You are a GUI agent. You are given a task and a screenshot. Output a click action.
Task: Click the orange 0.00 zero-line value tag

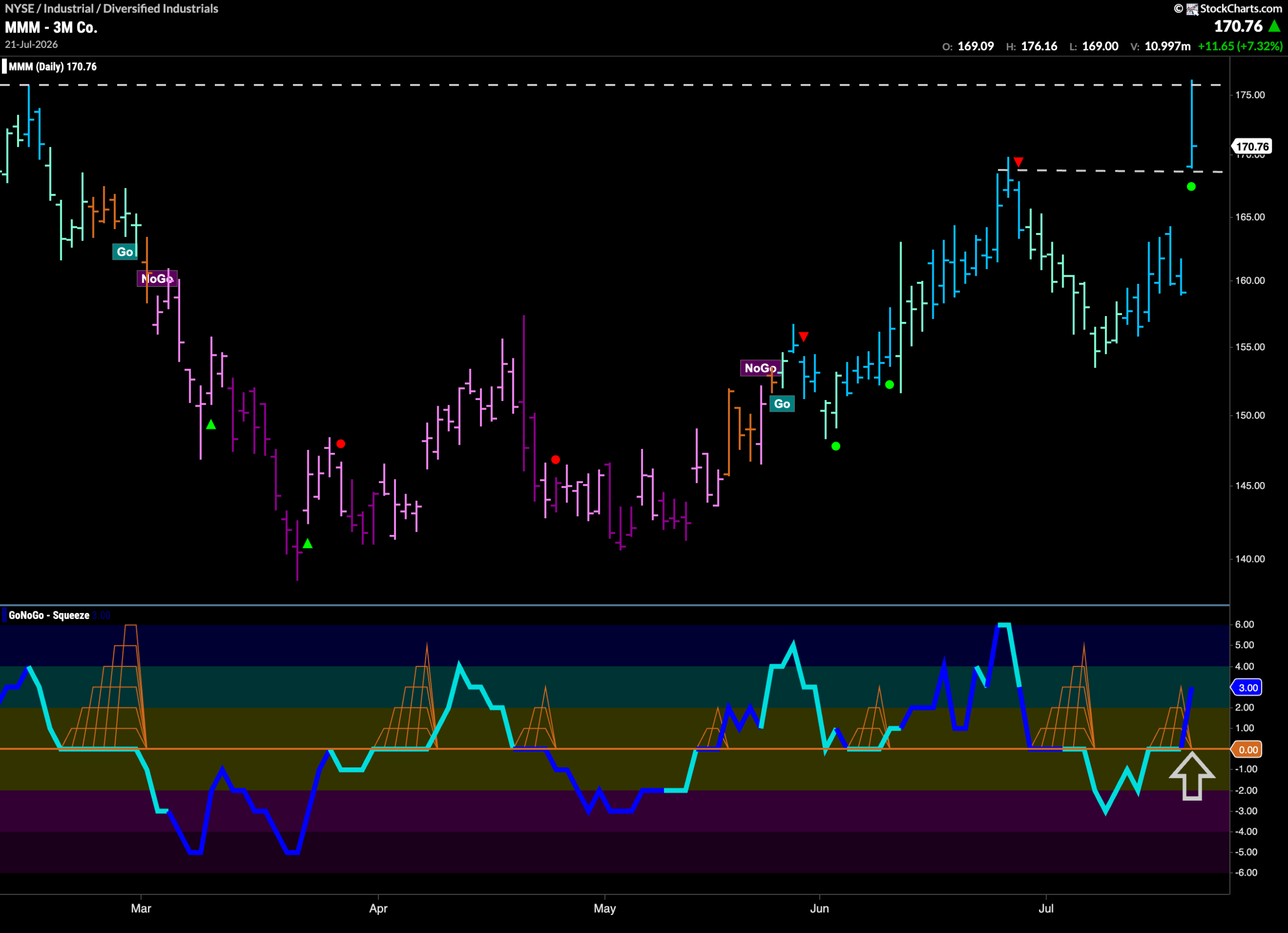click(1247, 750)
